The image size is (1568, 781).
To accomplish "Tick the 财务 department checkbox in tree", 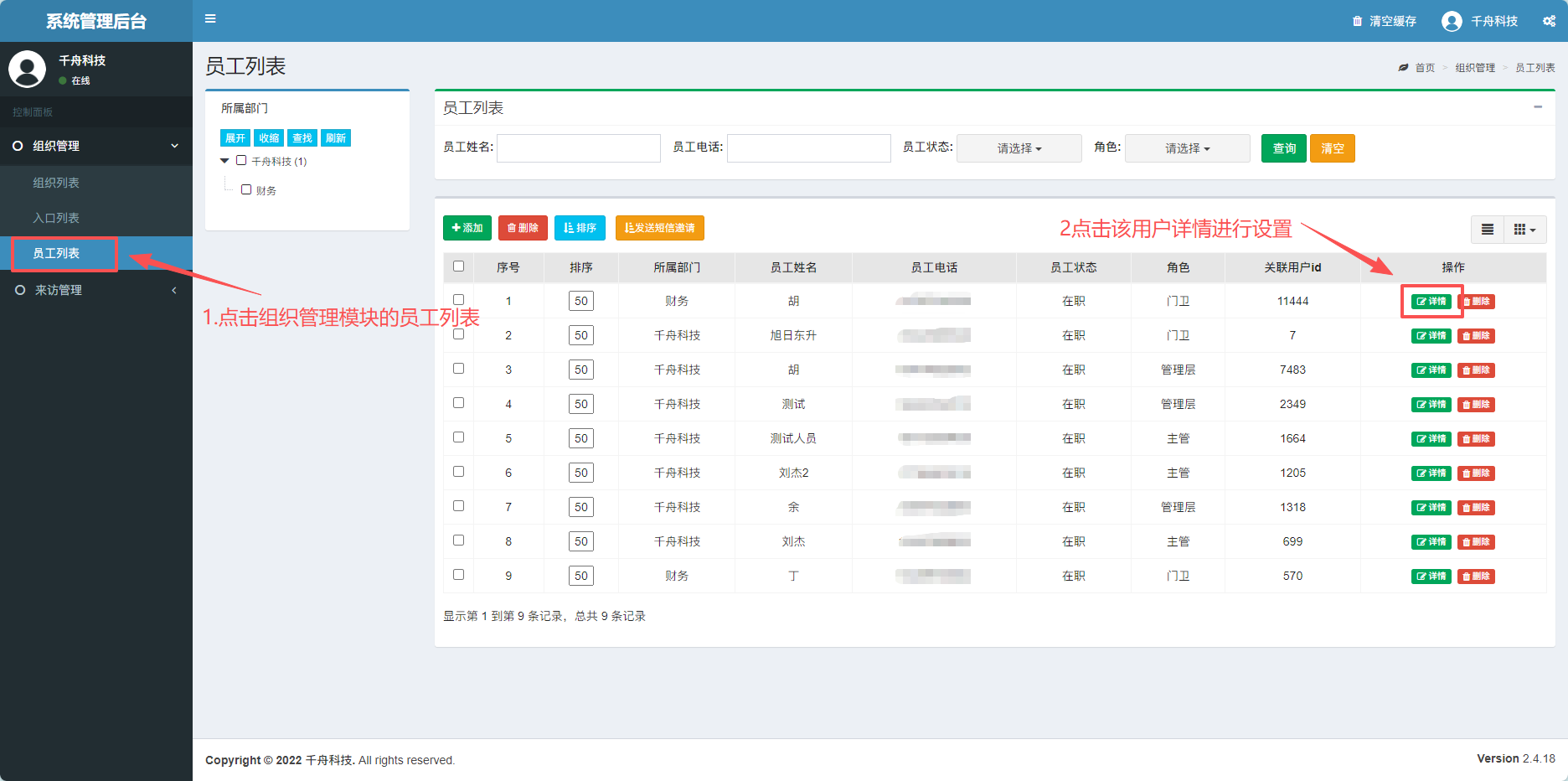I will coord(246,190).
